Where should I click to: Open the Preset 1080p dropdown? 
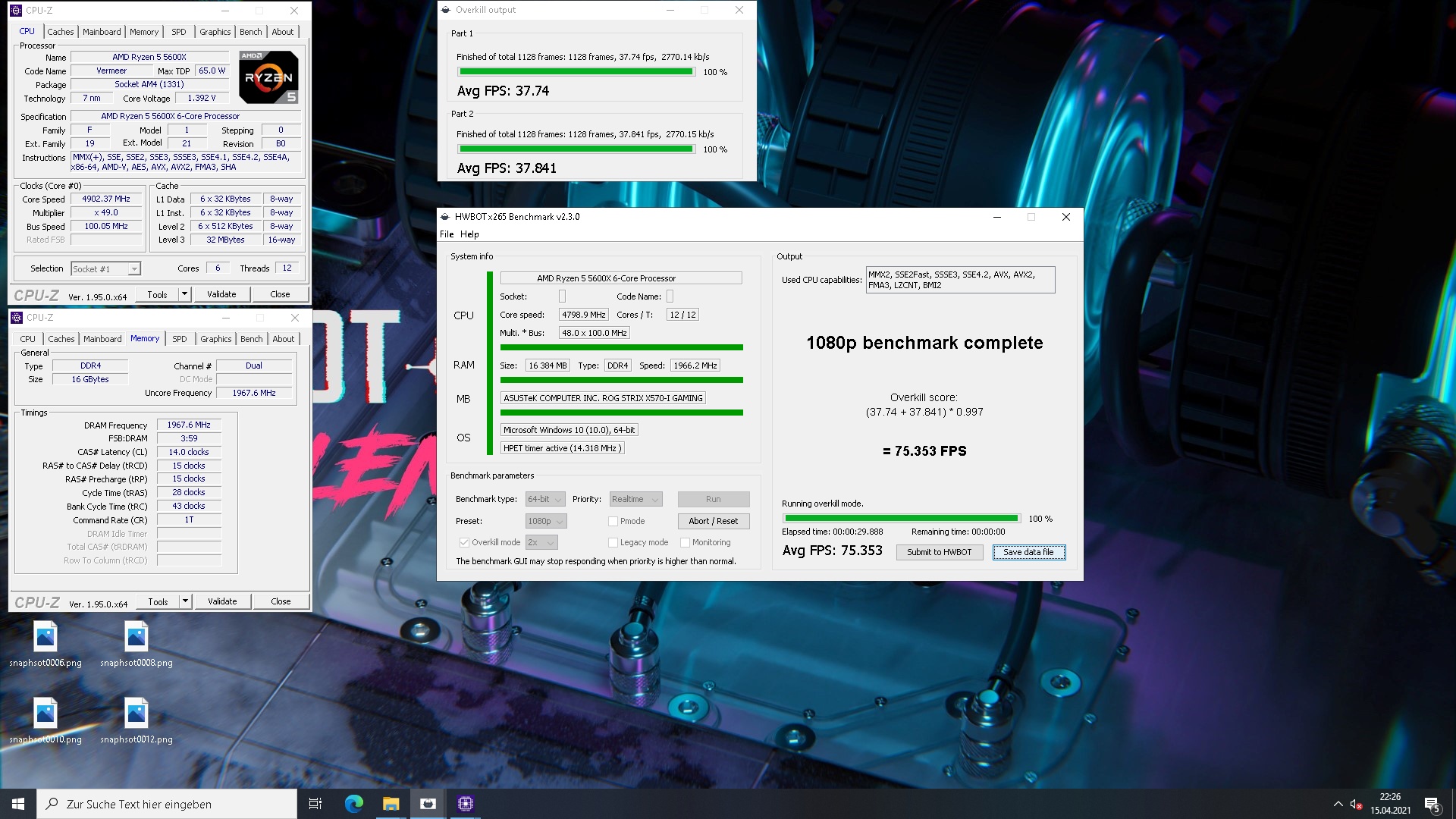pyautogui.click(x=546, y=521)
